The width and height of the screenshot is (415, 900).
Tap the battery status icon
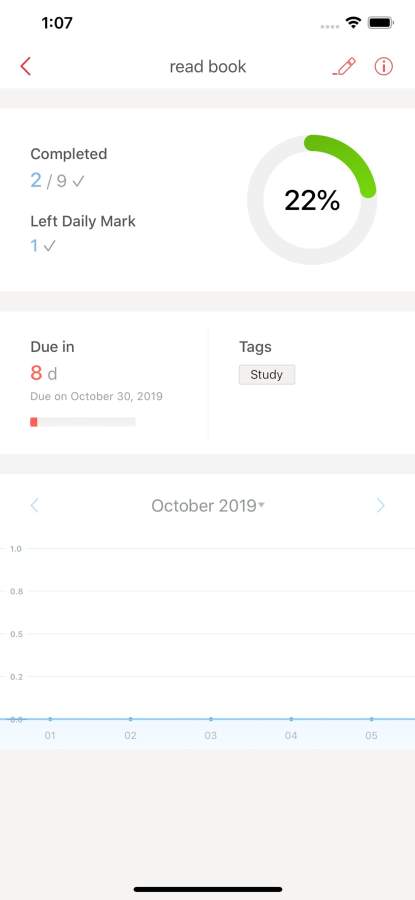(x=380, y=23)
